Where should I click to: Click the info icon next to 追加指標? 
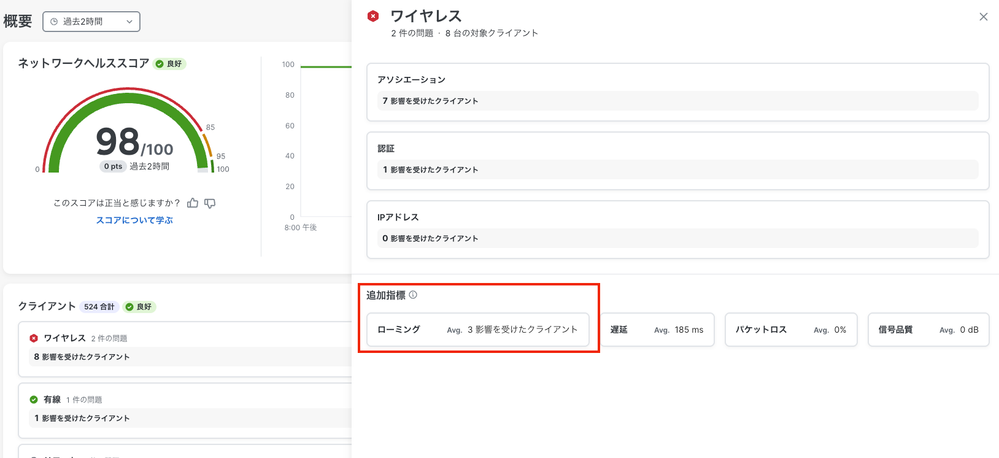click(413, 295)
